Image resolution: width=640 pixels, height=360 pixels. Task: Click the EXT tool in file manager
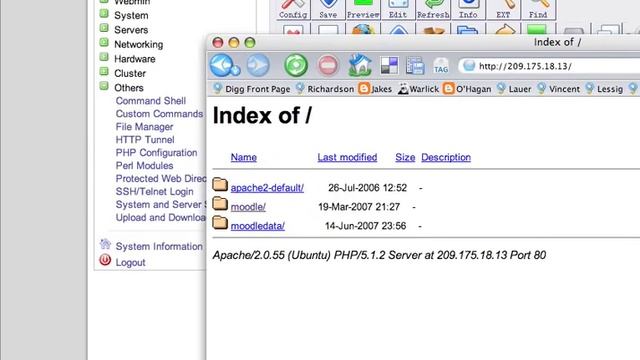[503, 9]
